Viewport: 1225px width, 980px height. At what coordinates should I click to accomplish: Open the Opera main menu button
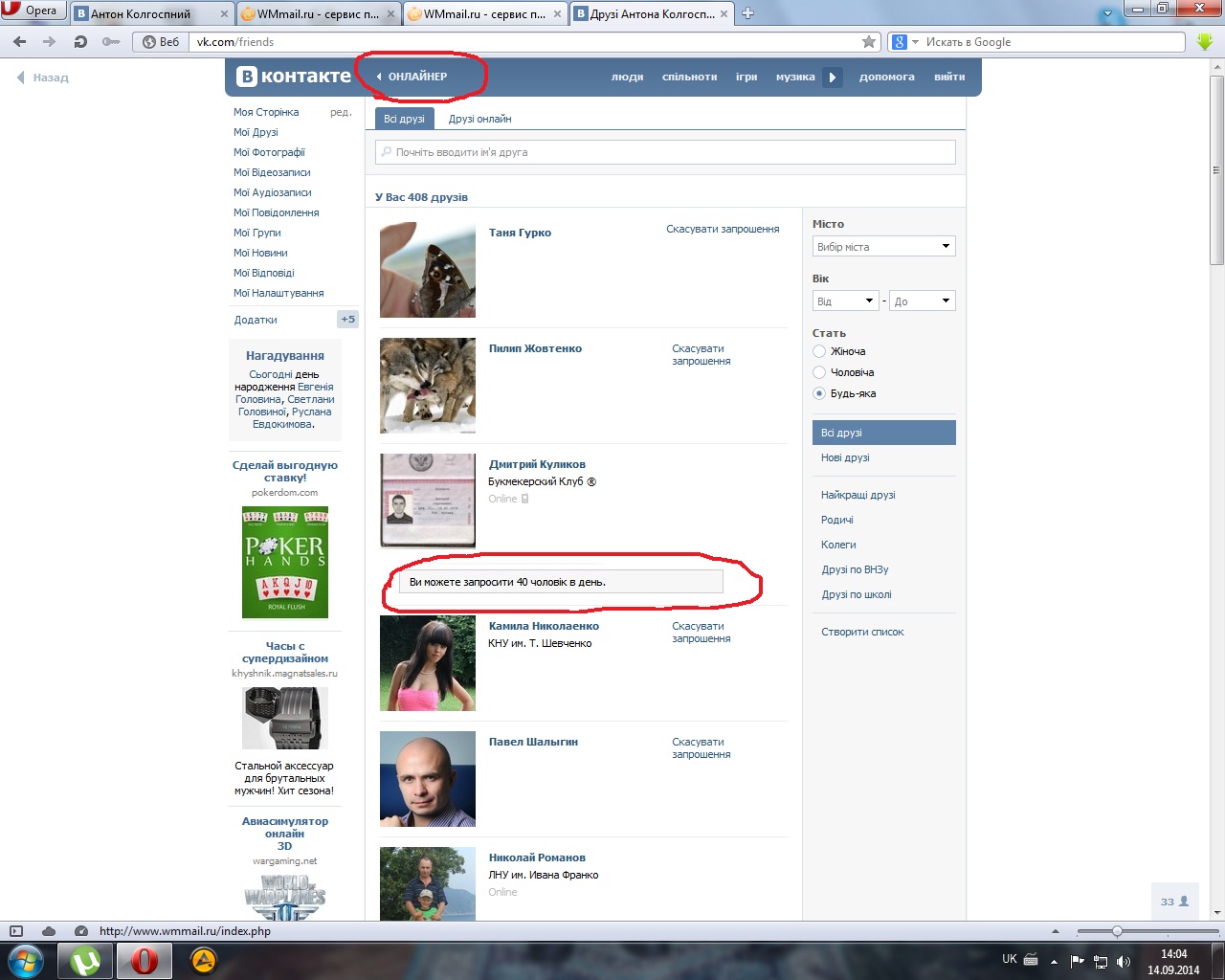tap(32, 11)
